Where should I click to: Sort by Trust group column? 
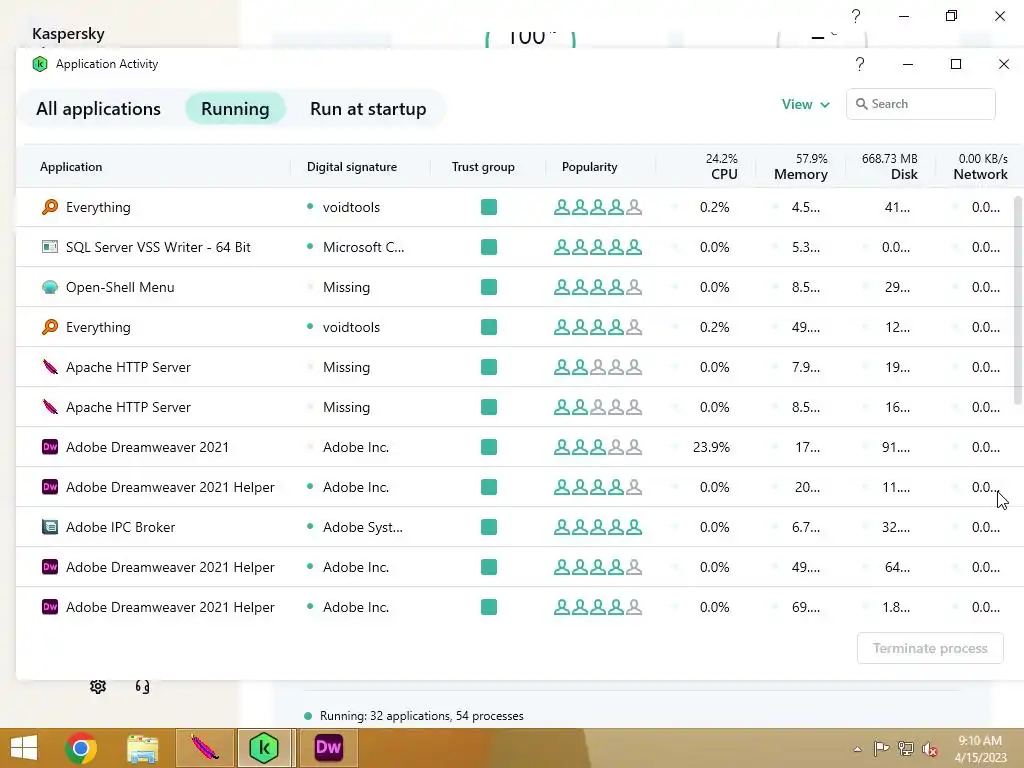coord(483,167)
